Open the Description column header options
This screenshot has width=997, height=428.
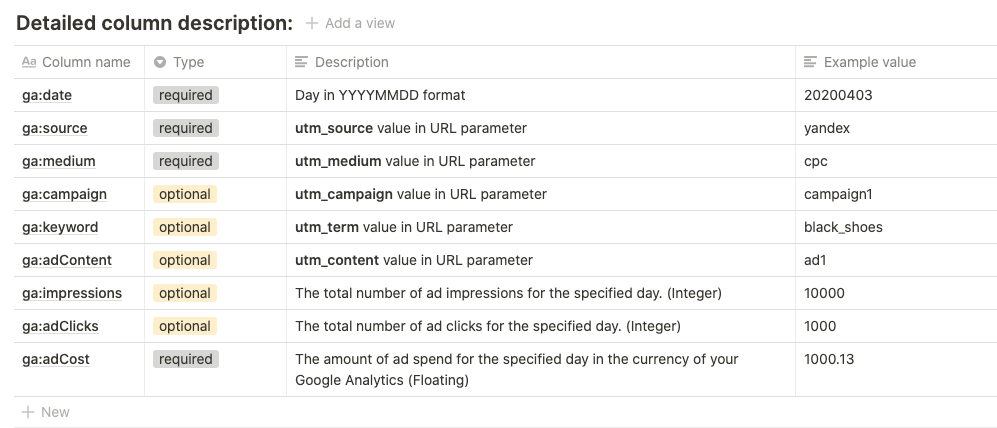(x=541, y=62)
